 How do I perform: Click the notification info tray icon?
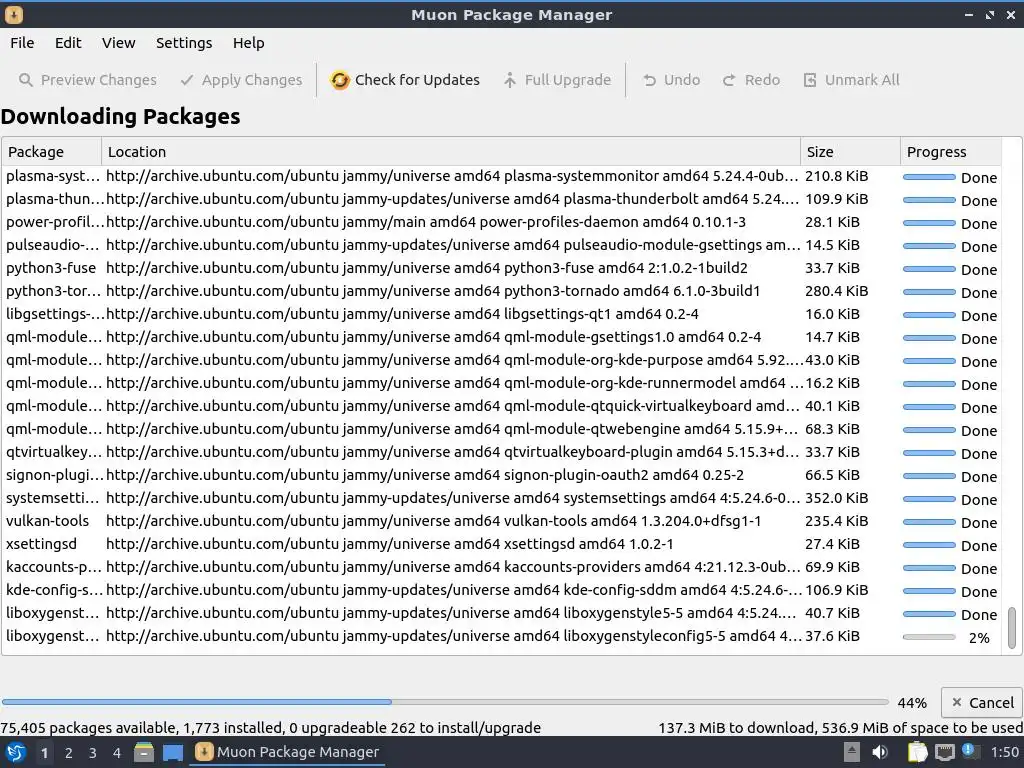click(x=969, y=751)
